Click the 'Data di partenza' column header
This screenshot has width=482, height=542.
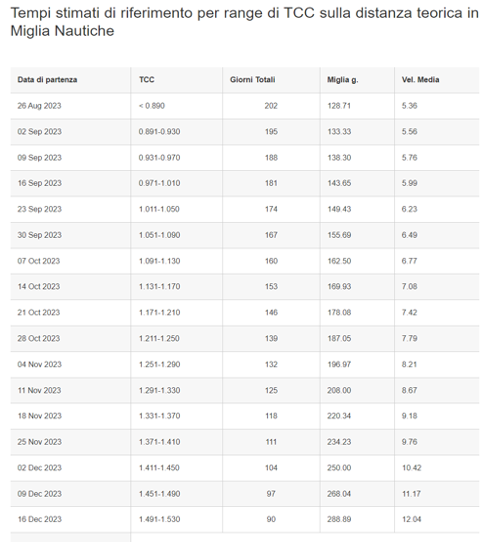coord(47,80)
